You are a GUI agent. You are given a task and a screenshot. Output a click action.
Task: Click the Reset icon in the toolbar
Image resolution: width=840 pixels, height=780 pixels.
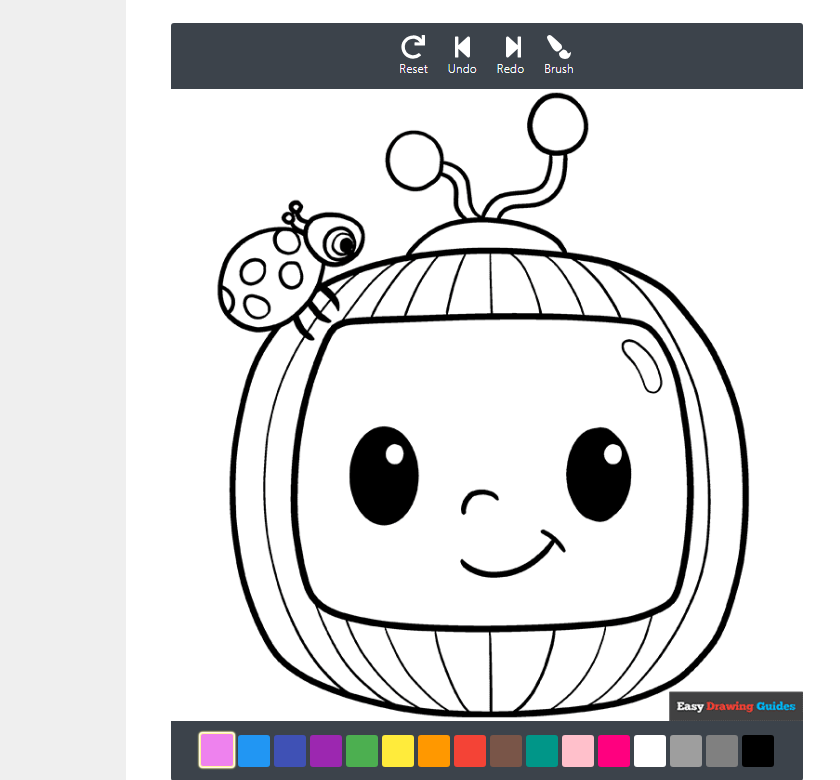pyautogui.click(x=413, y=54)
